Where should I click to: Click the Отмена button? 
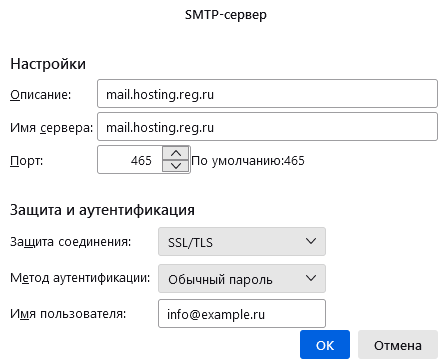point(398,345)
